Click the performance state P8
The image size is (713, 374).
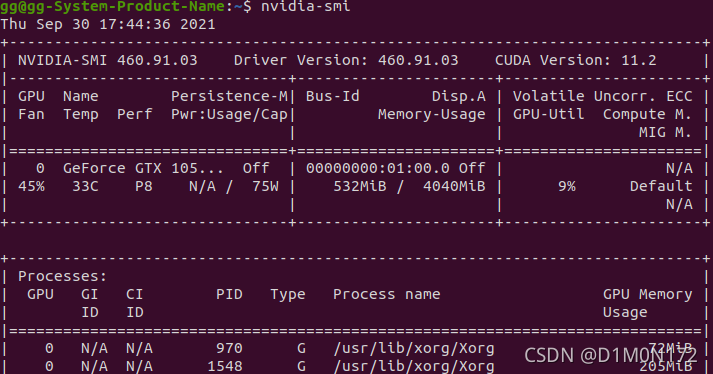(144, 186)
